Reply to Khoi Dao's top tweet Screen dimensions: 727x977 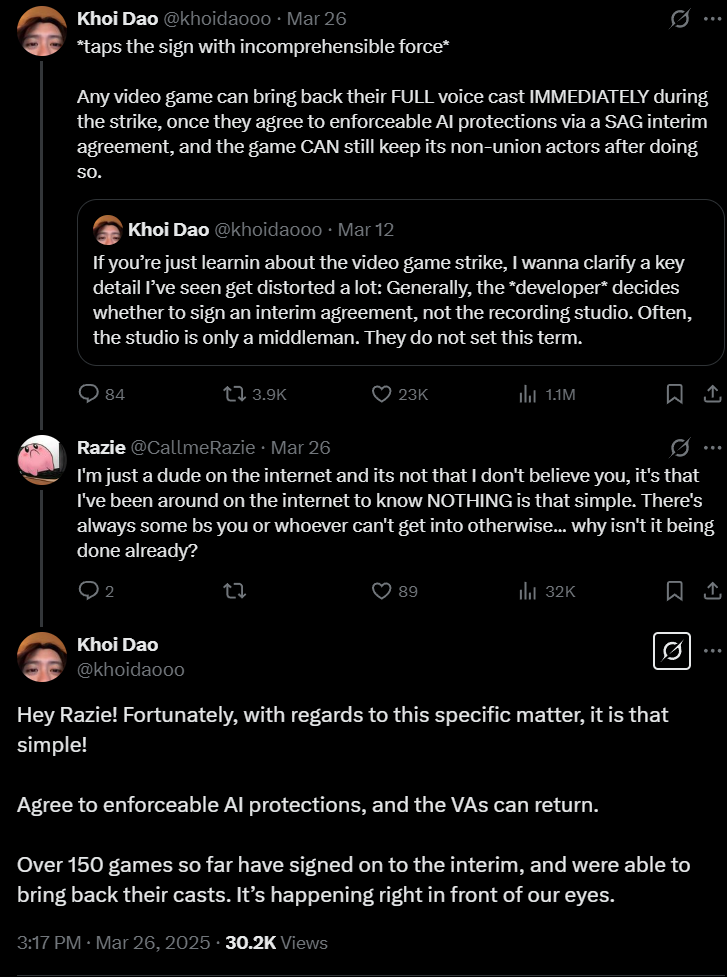point(102,394)
